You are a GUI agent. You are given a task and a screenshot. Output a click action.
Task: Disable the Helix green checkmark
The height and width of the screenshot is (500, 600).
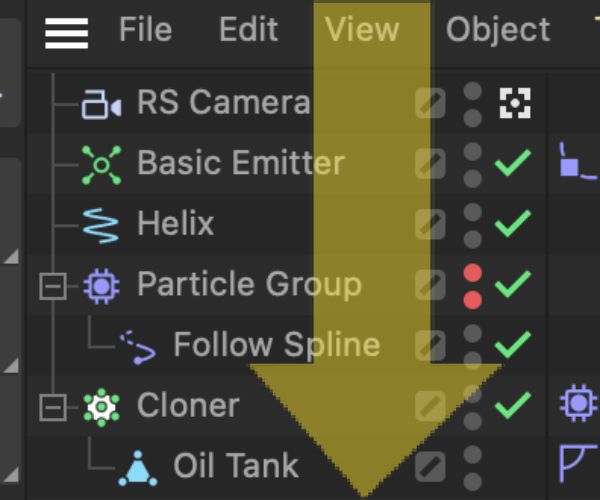(513, 223)
